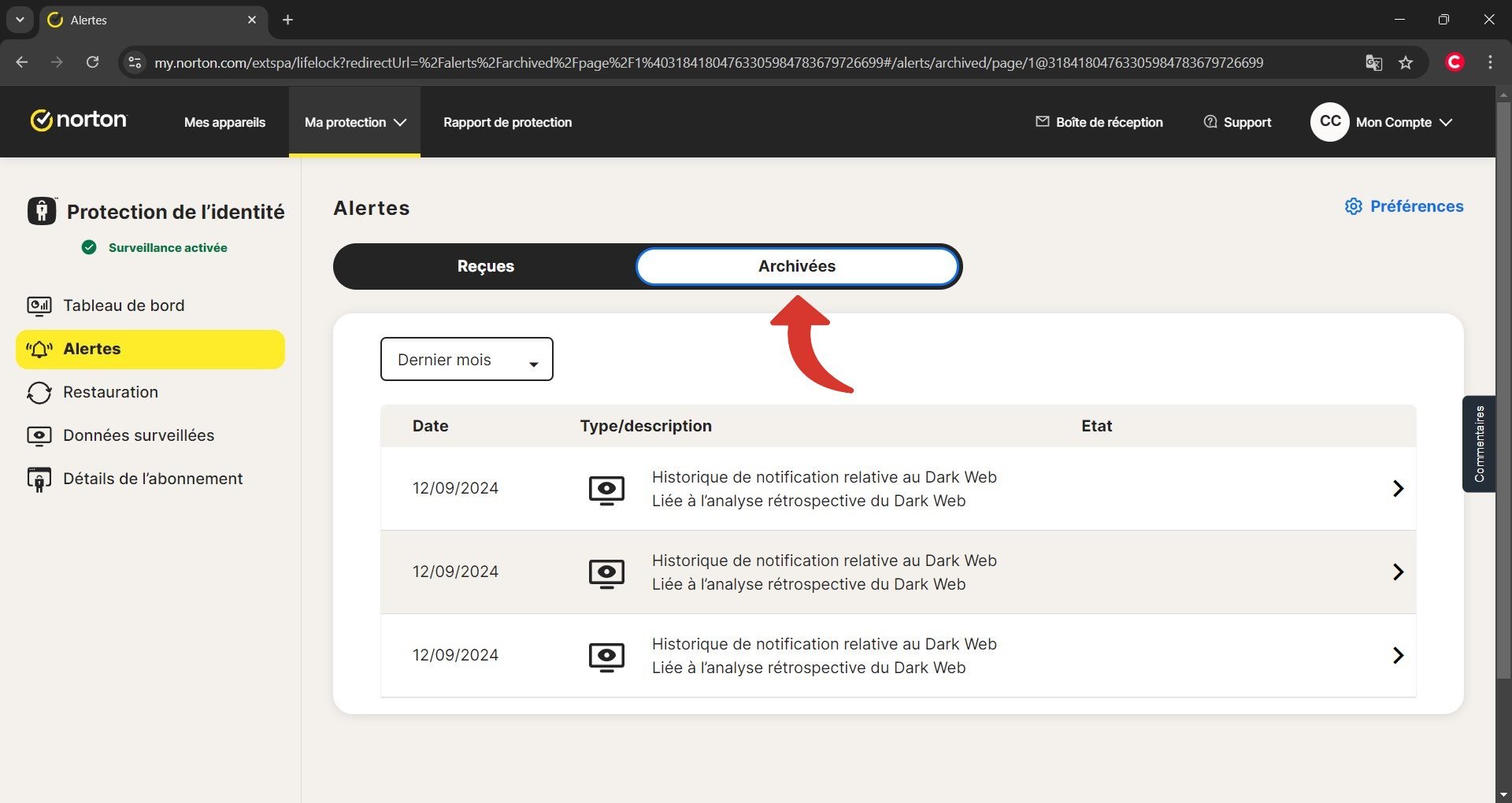Go to Données surveillées in sidebar
This screenshot has height=803, width=1512.
(x=139, y=435)
